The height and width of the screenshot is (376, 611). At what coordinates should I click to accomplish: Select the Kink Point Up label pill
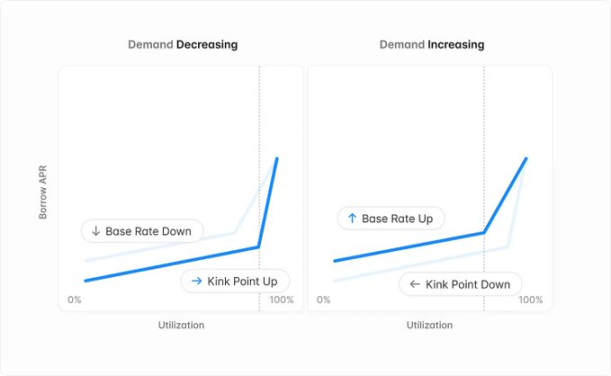tap(235, 281)
